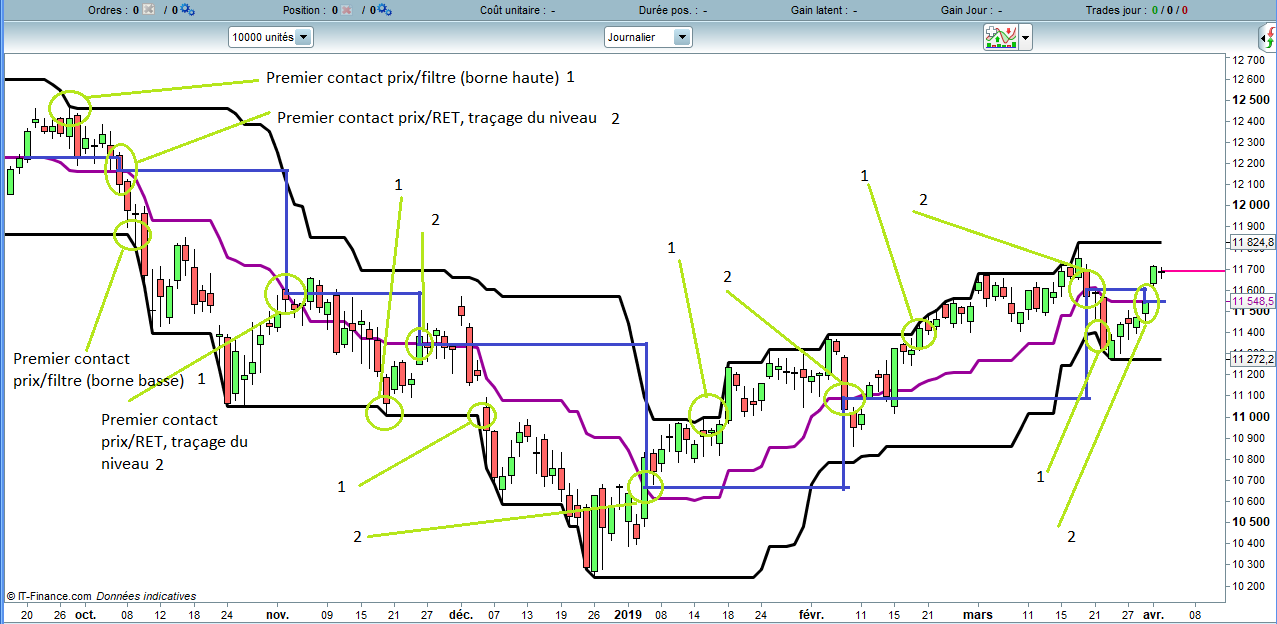Click the 'févr.' month label on the time axis
1277x624 pixels.
pyautogui.click(x=811, y=615)
